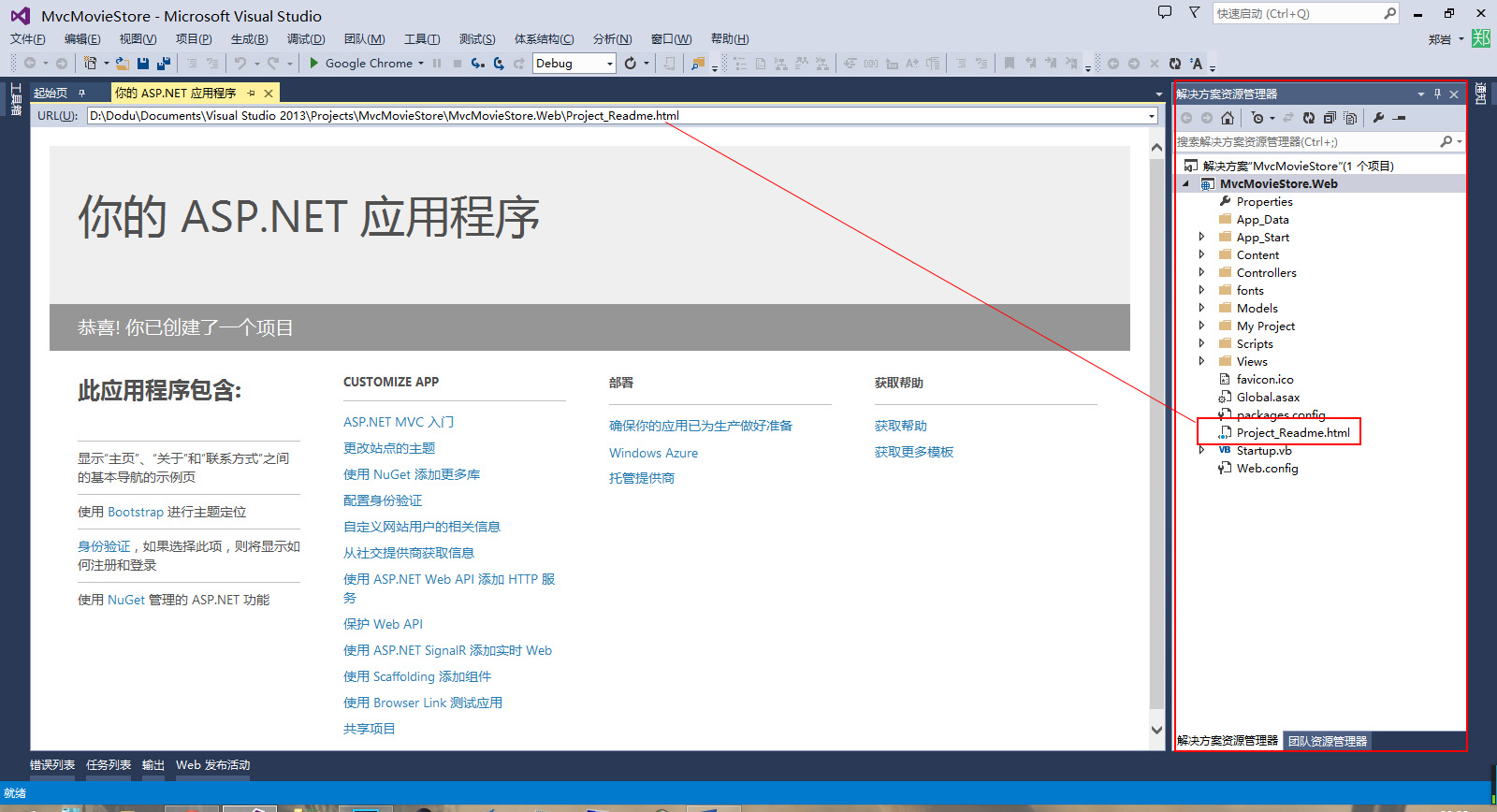This screenshot has height=812, width=1497.
Task: Open the Debug configuration dropdown
Action: (610, 64)
